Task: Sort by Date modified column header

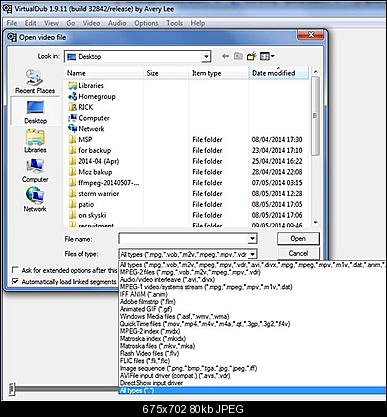Action: (x=279, y=73)
